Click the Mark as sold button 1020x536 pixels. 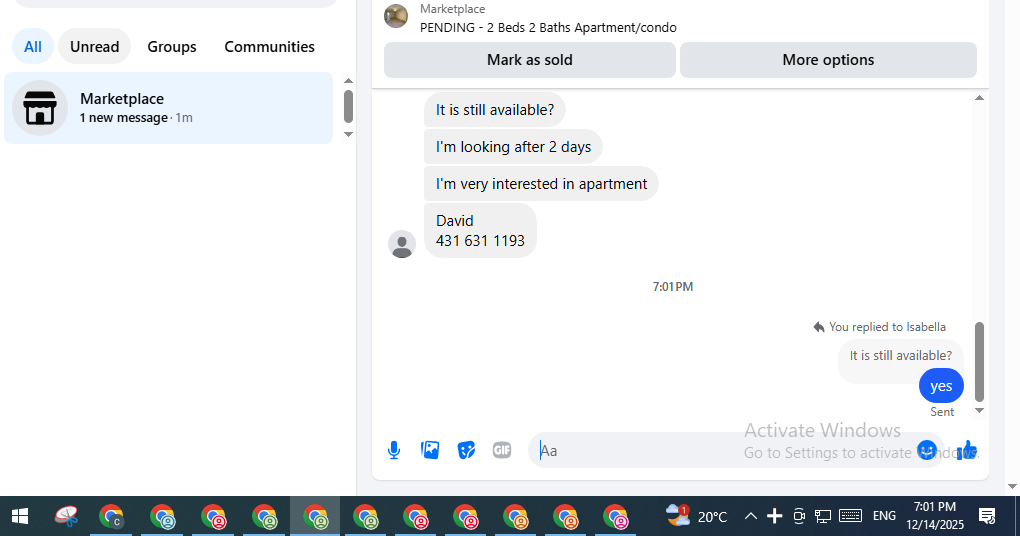[530, 60]
